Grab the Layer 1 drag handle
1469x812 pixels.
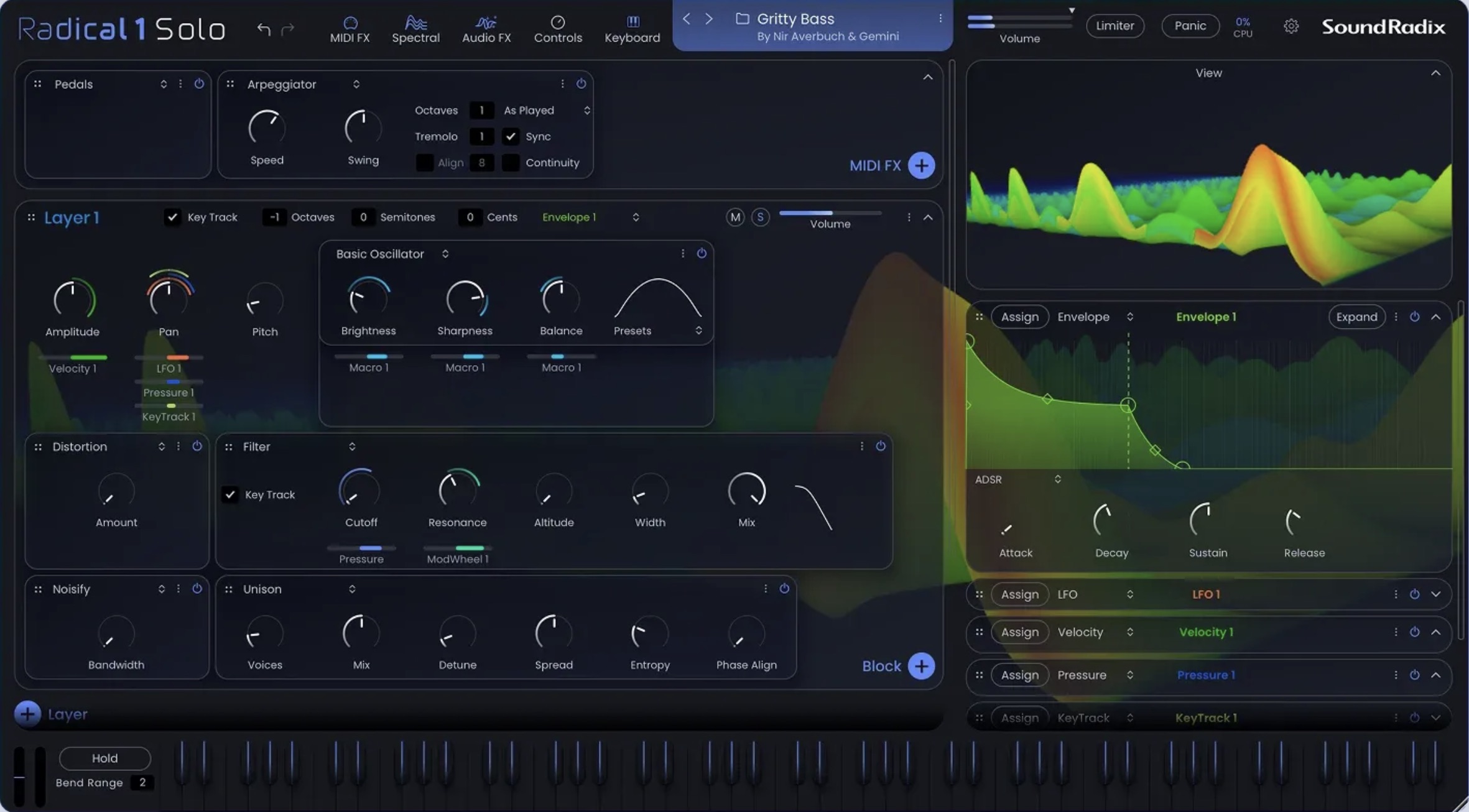[x=31, y=217]
